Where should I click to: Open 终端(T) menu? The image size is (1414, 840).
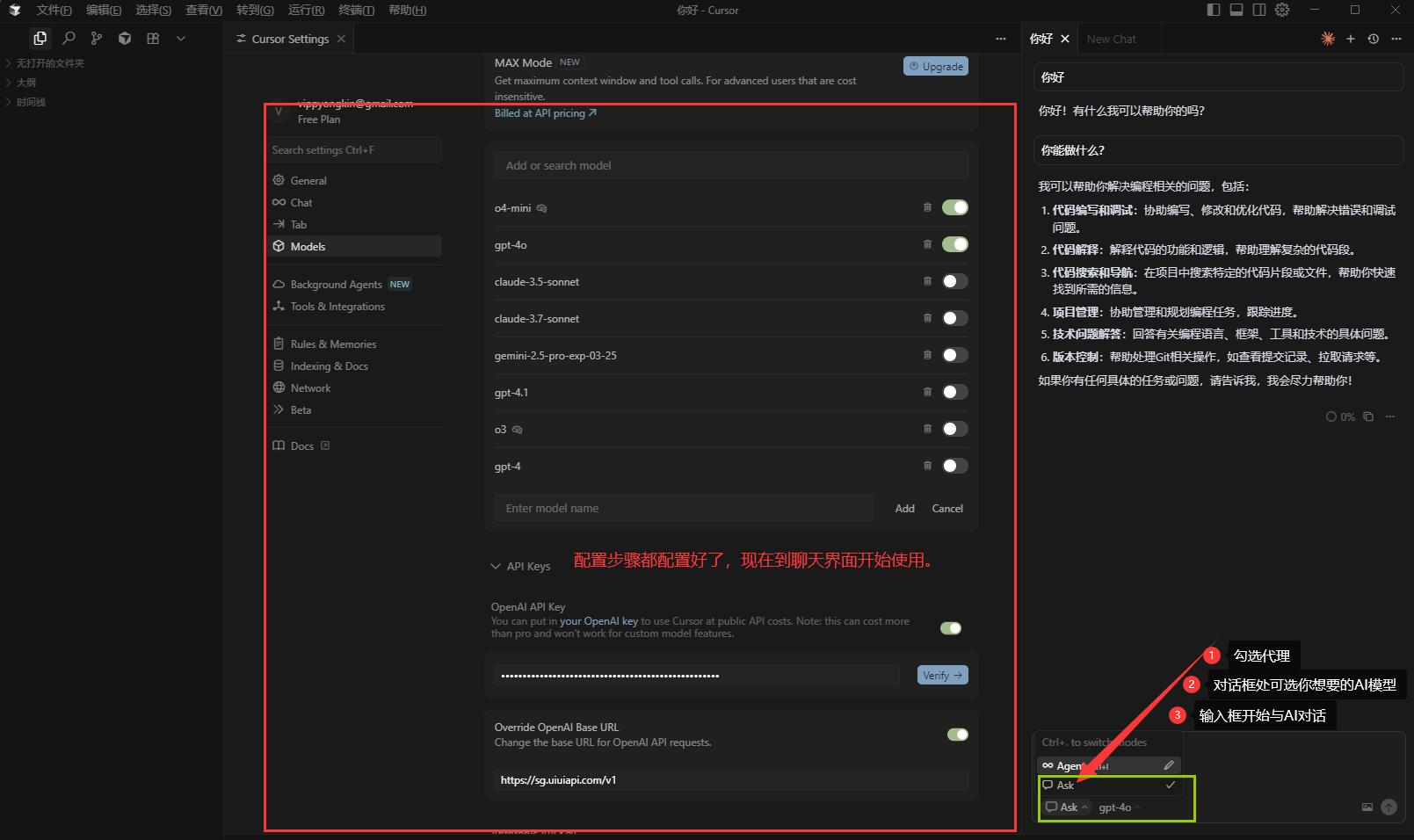pos(356,10)
